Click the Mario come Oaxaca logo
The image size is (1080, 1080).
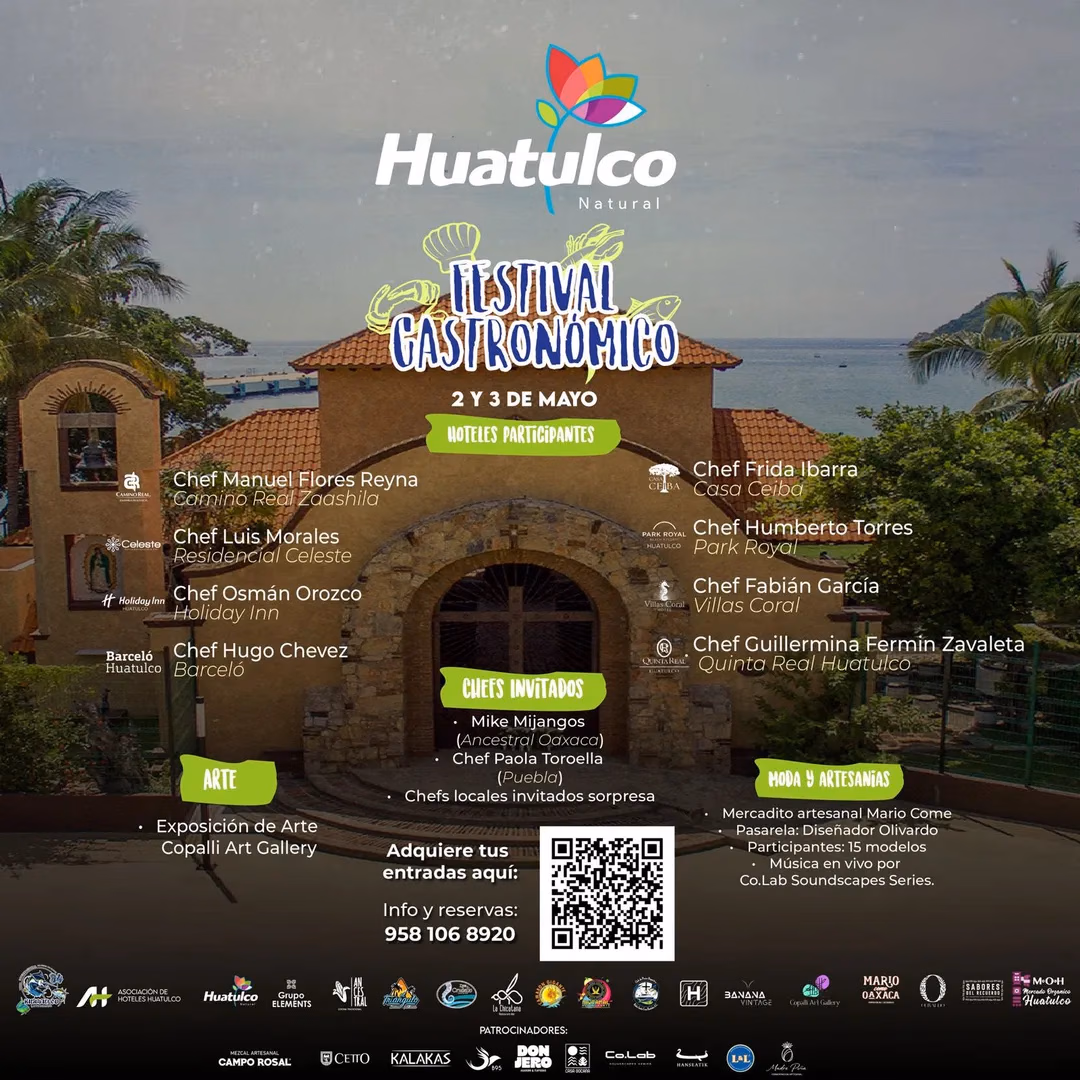click(881, 988)
